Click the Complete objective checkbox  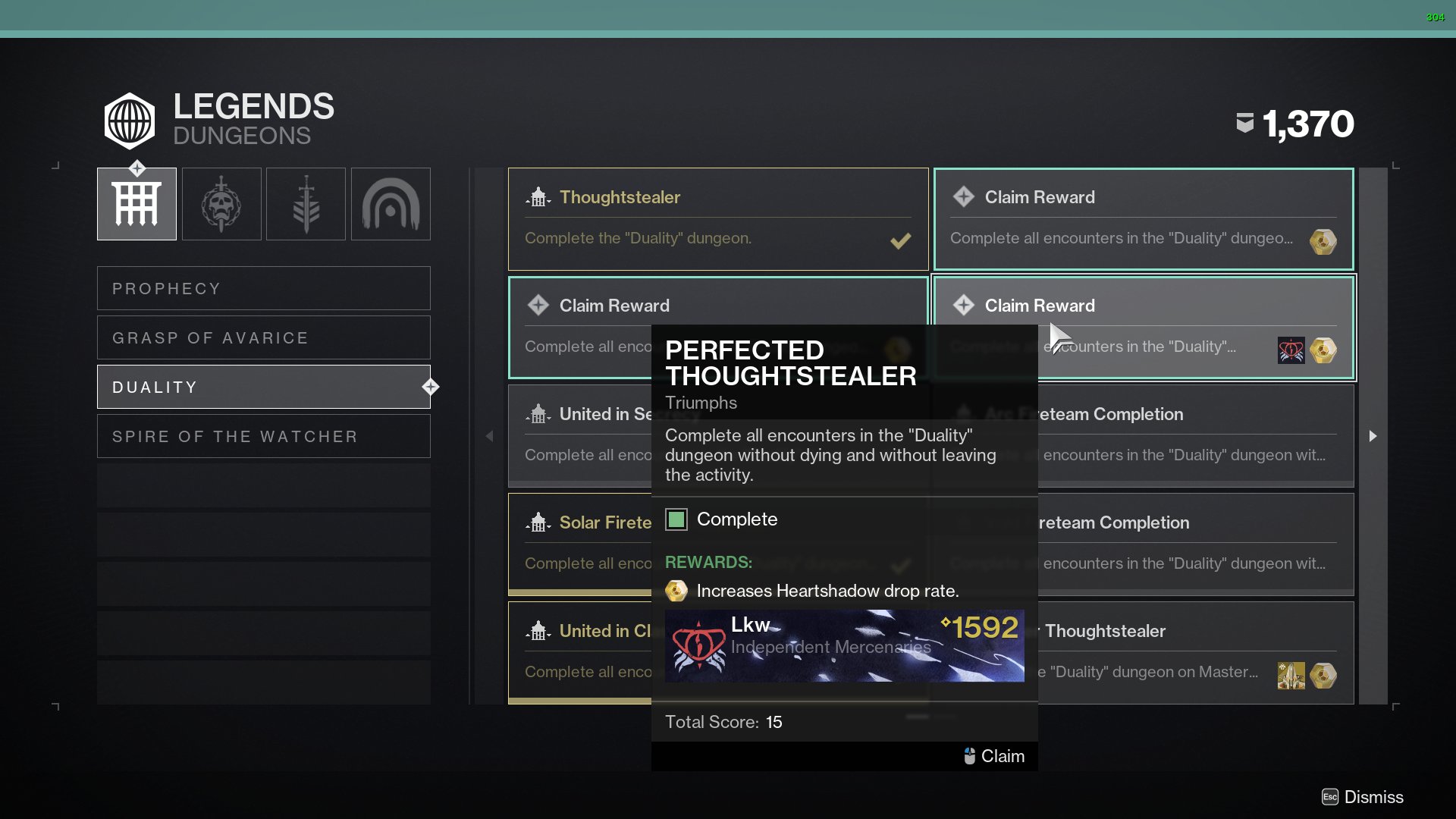click(676, 519)
